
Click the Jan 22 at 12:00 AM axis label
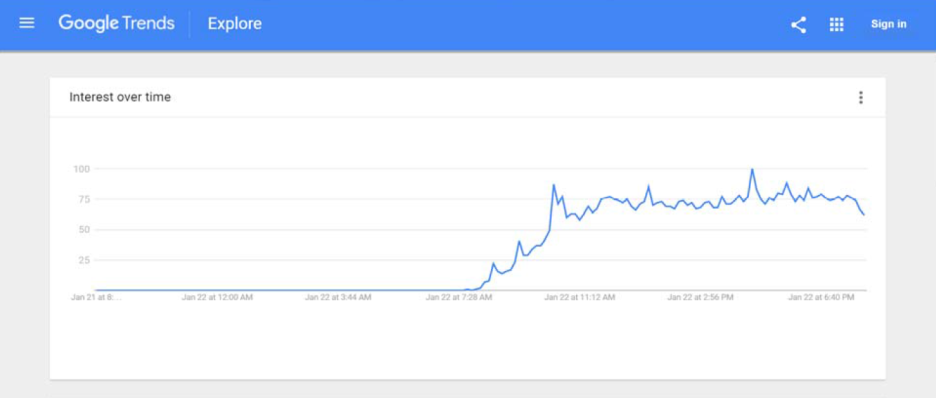[217, 297]
